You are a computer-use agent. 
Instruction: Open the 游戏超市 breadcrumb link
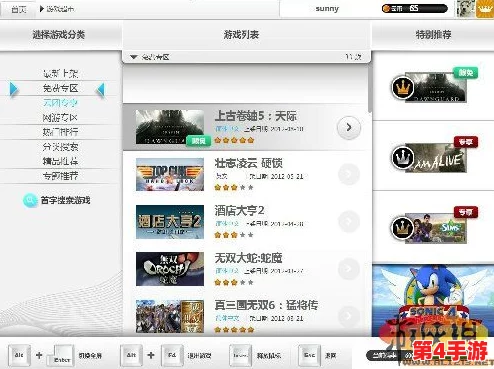[60, 9]
